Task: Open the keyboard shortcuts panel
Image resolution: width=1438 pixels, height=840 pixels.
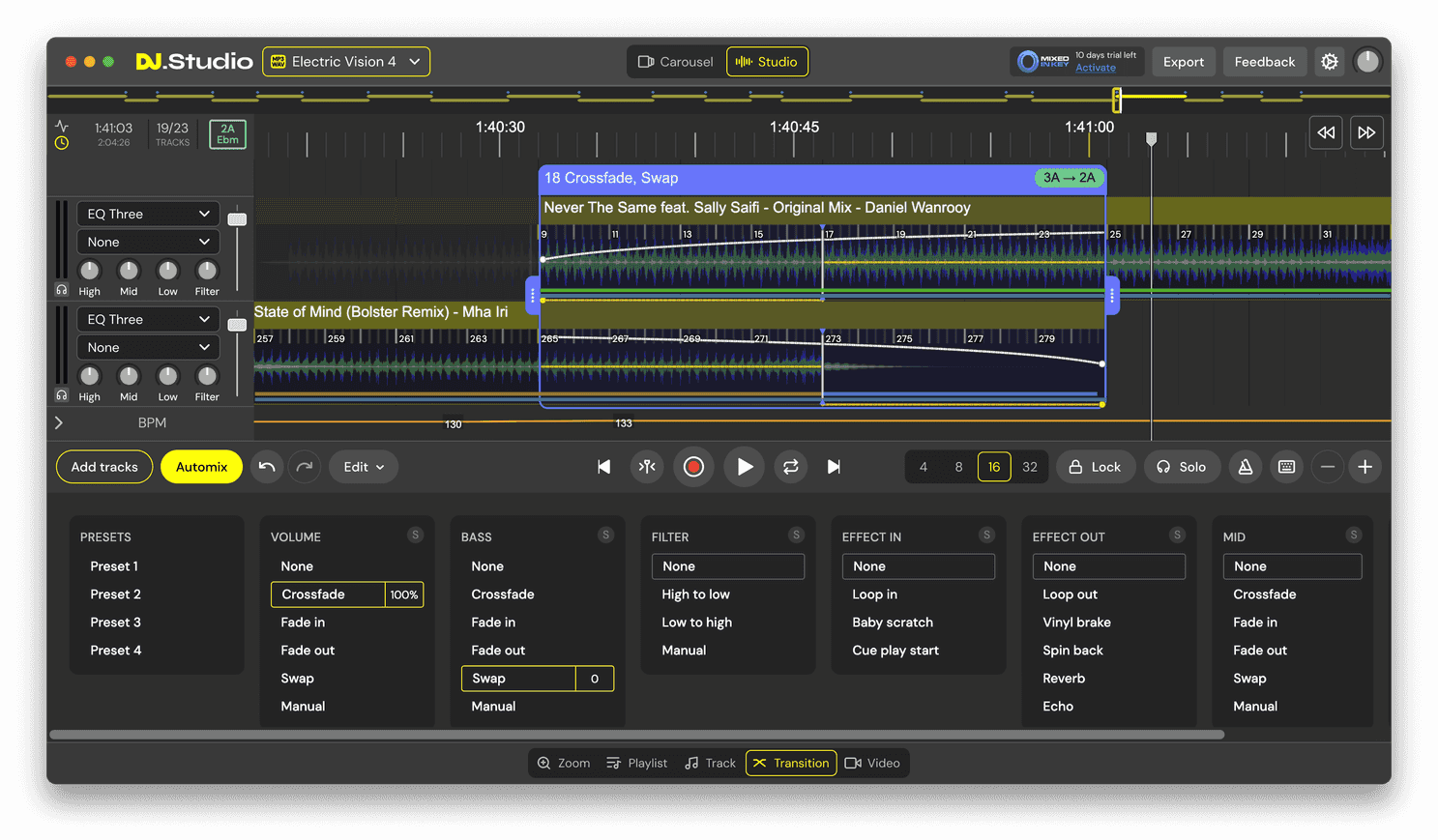Action: (1286, 467)
